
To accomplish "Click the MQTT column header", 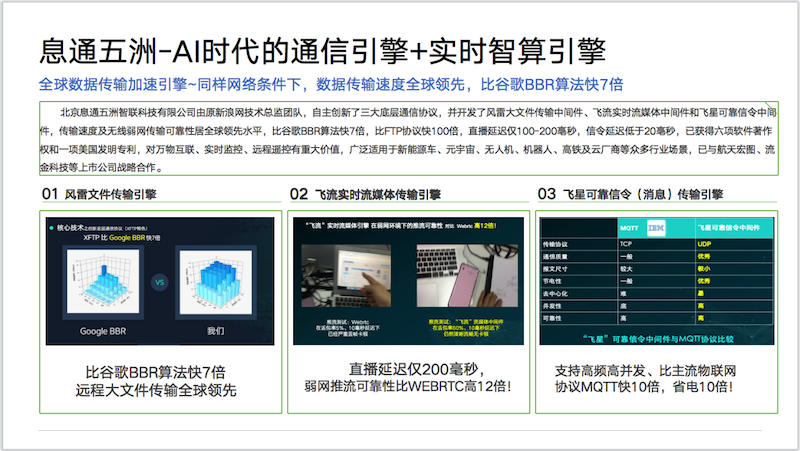I will point(629,228).
